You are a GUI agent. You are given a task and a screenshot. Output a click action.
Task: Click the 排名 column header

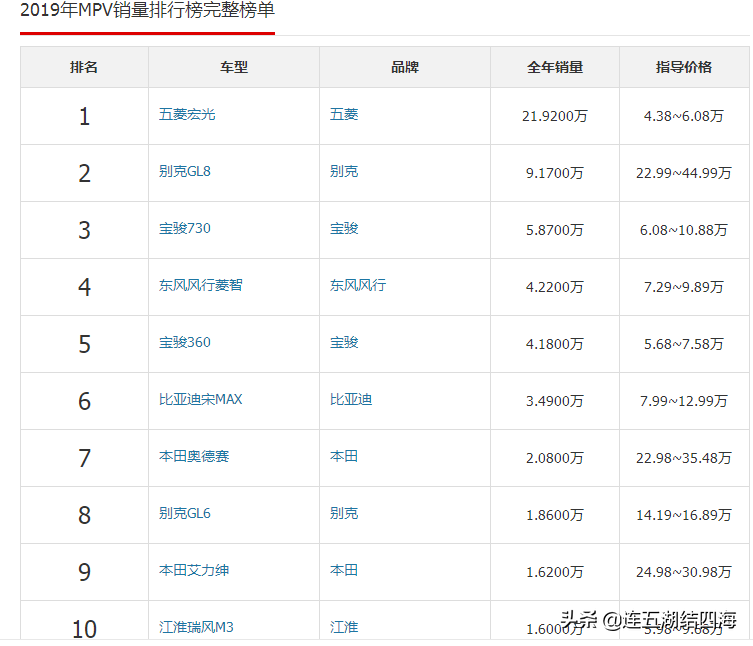tap(84, 67)
